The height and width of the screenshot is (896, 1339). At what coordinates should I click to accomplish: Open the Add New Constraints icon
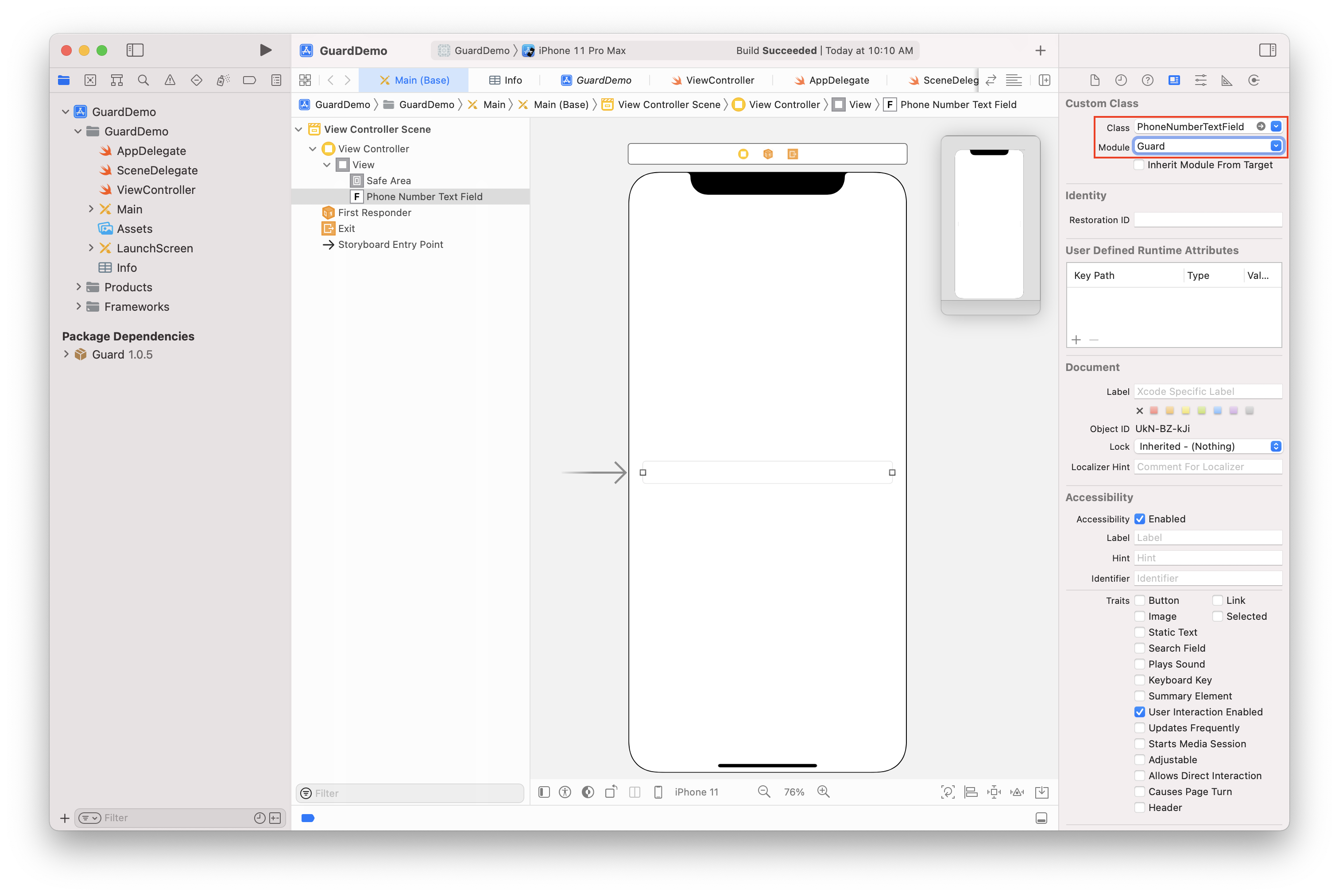pyautogui.click(x=994, y=792)
